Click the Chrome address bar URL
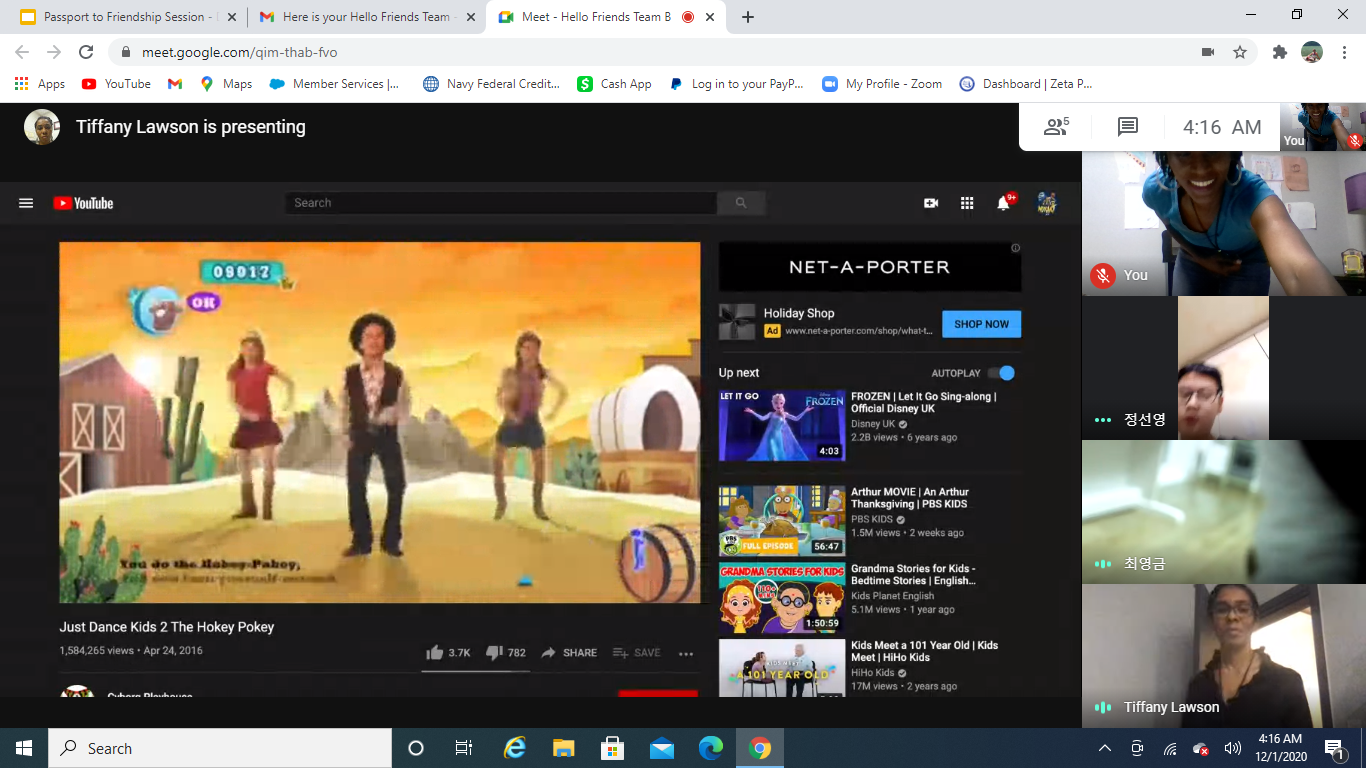Image resolution: width=1366 pixels, height=768 pixels. 240,52
